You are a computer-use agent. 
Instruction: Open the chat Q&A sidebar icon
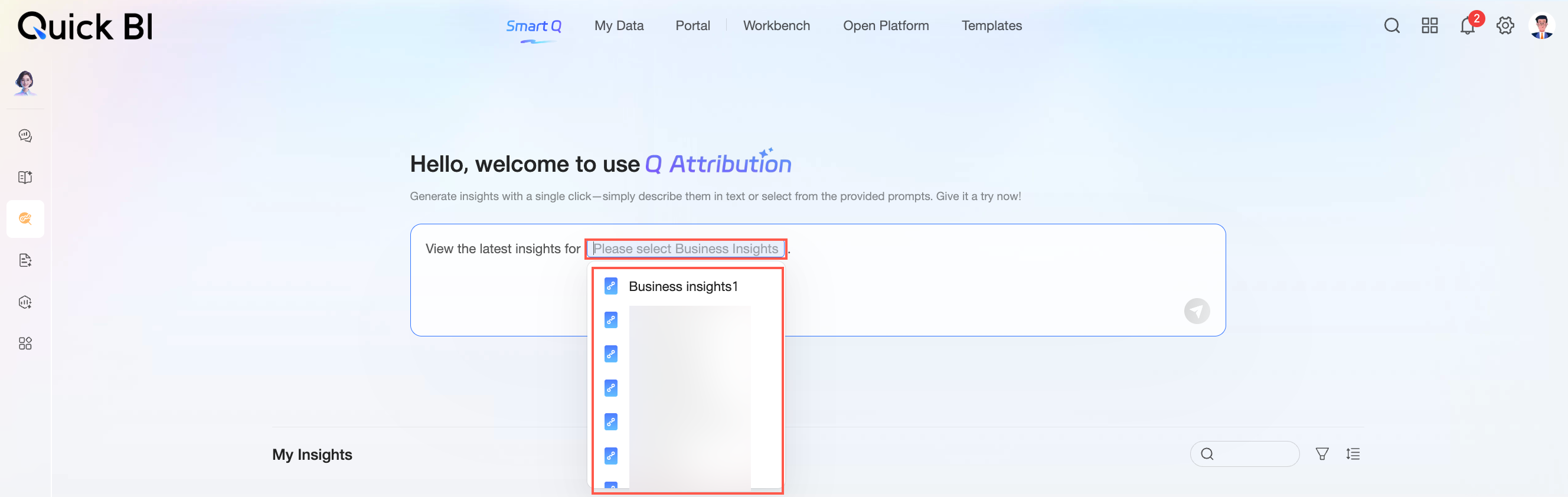click(25, 136)
